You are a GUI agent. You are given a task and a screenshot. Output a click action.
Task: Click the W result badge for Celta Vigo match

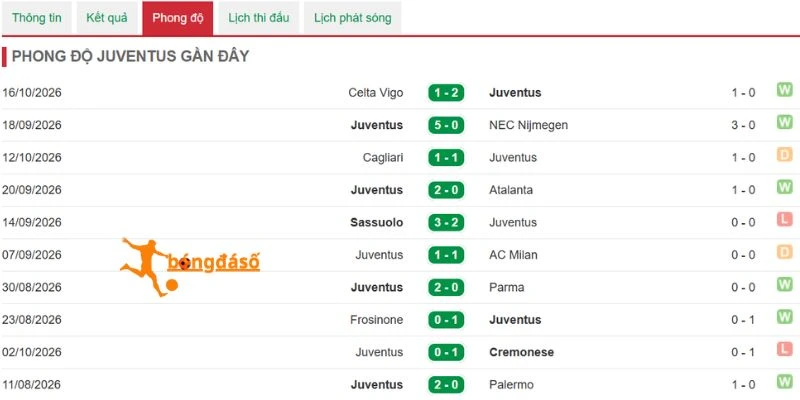[784, 90]
